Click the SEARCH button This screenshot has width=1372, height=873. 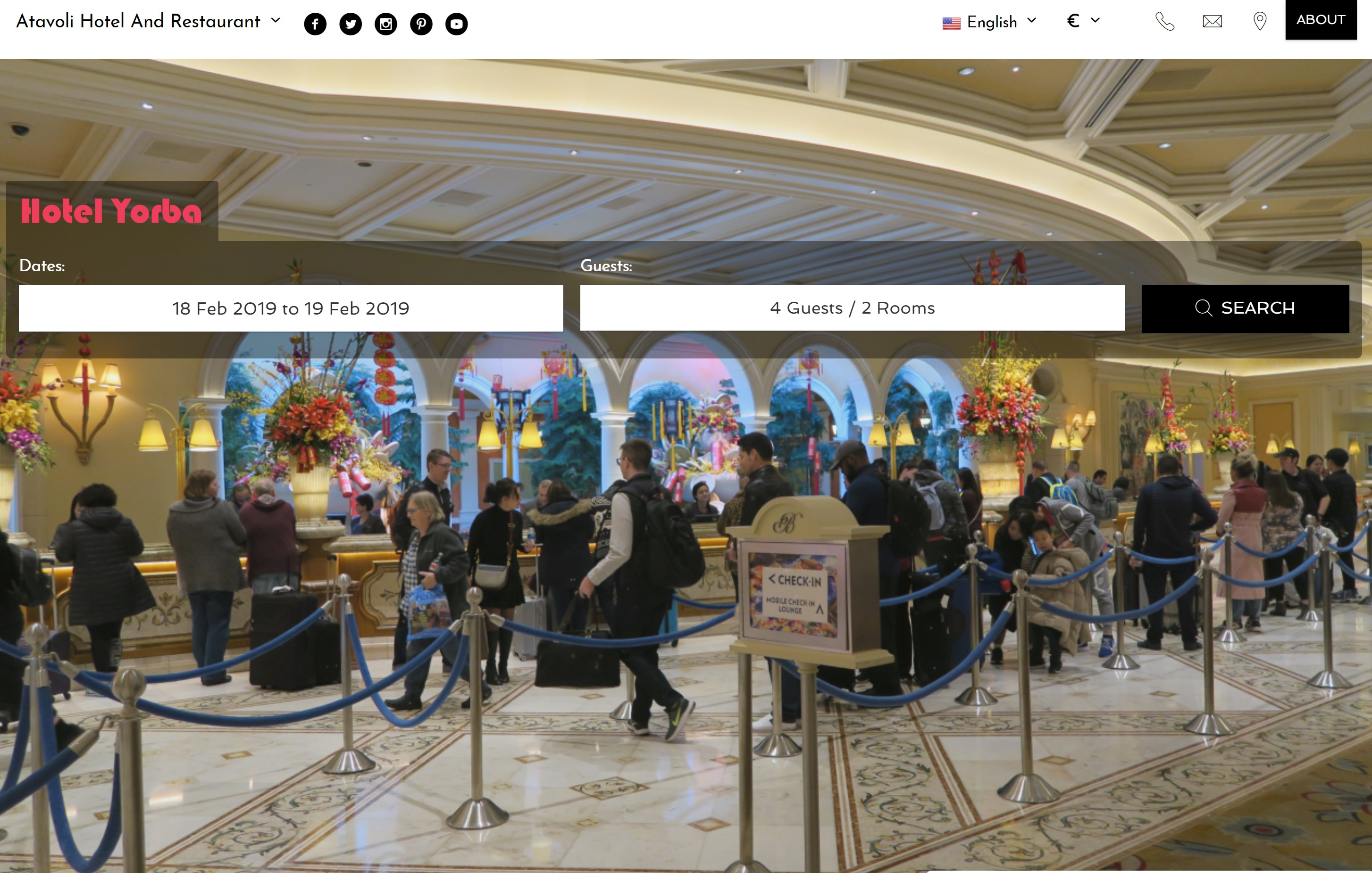coord(1245,308)
